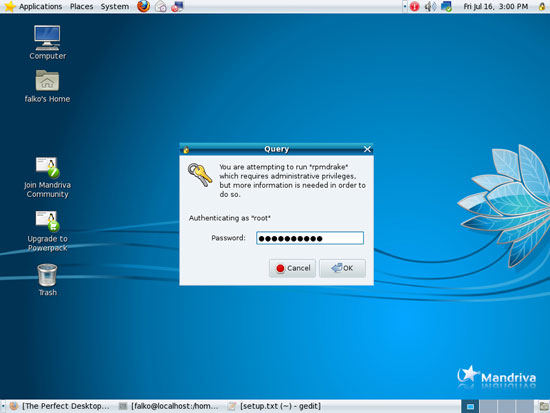Switch to setup.txt gedit taskbar item

point(275,406)
